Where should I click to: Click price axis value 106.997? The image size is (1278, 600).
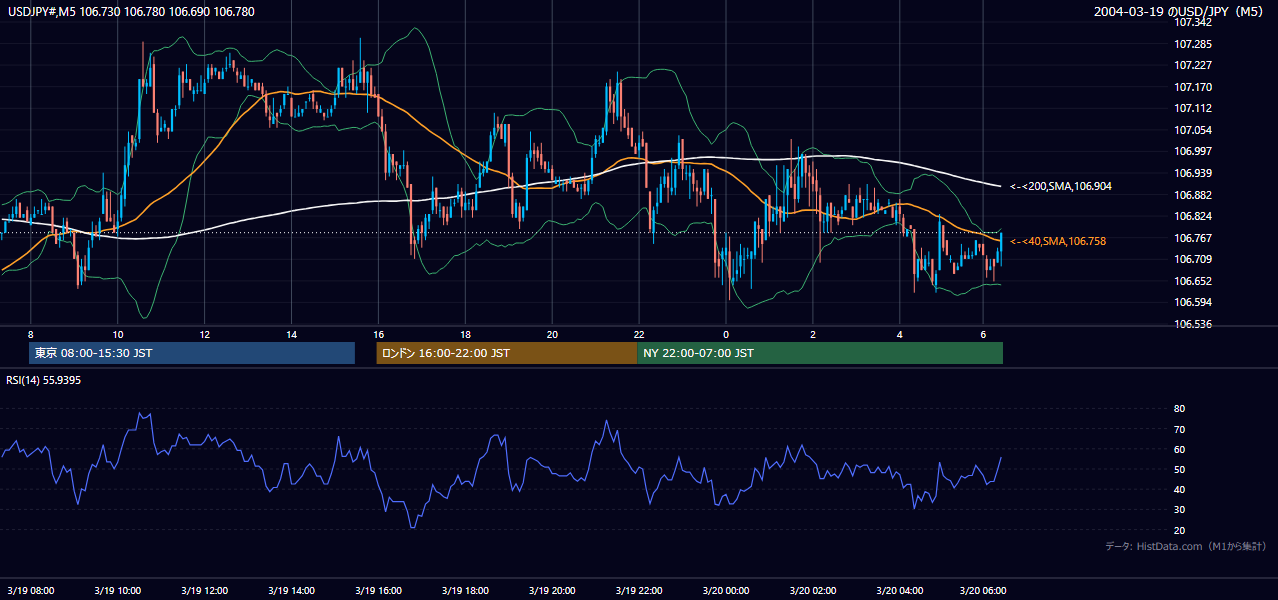1193,151
